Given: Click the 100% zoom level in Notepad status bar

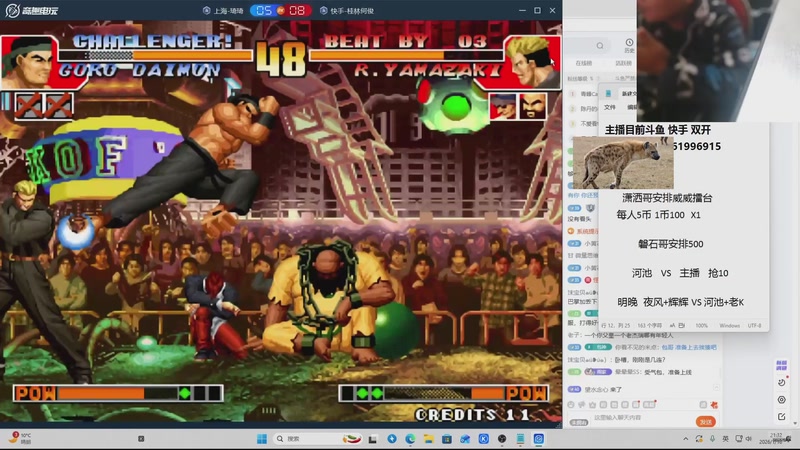Looking at the screenshot, I should point(702,326).
